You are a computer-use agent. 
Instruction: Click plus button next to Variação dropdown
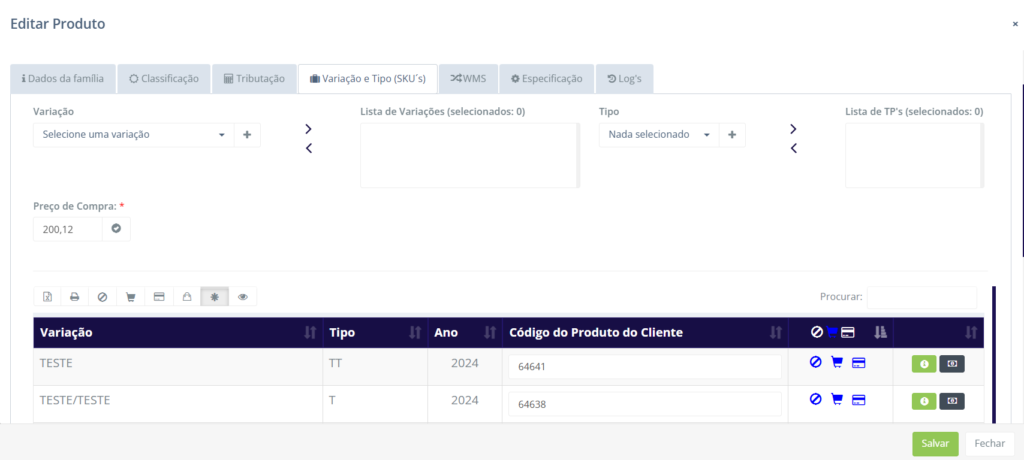click(247, 134)
